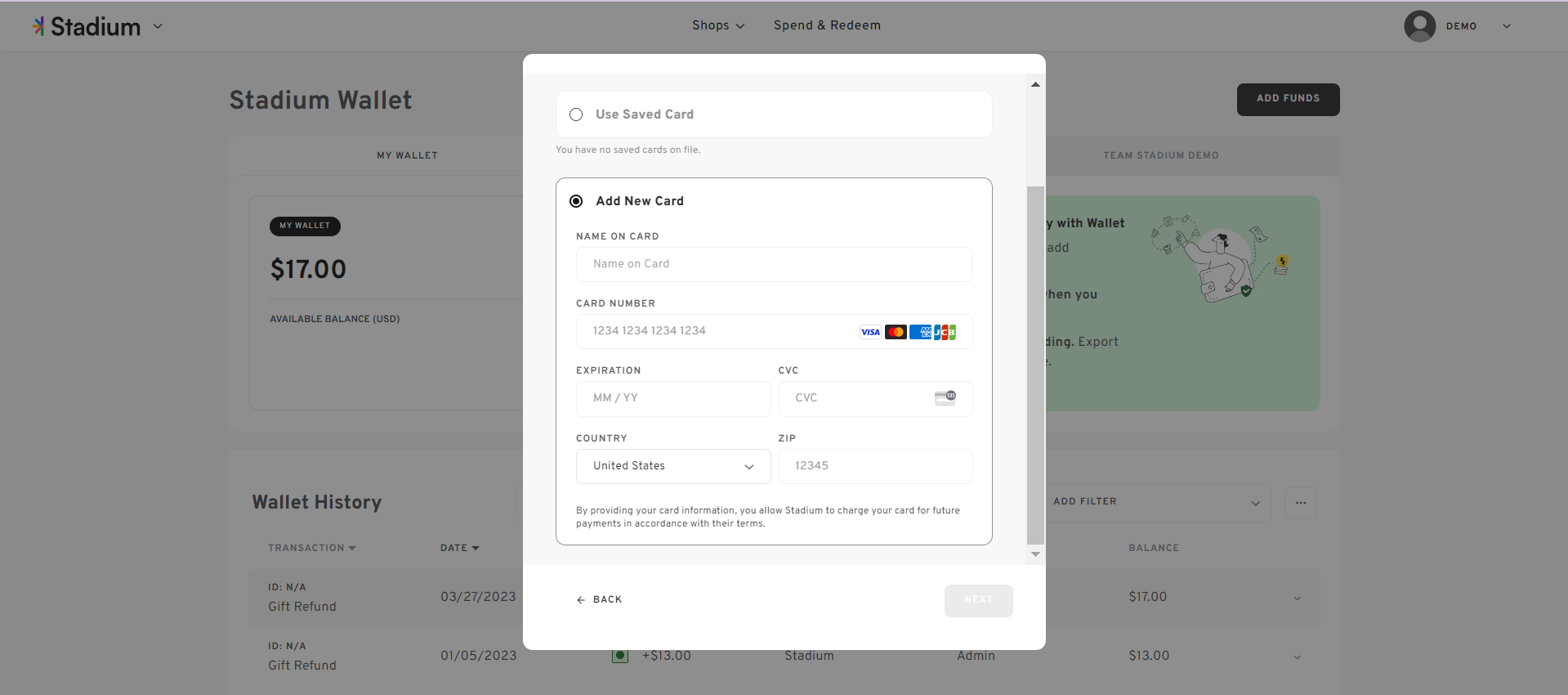Select the Add New Card radio button
Viewport: 1568px width, 695px height.
[x=576, y=201]
